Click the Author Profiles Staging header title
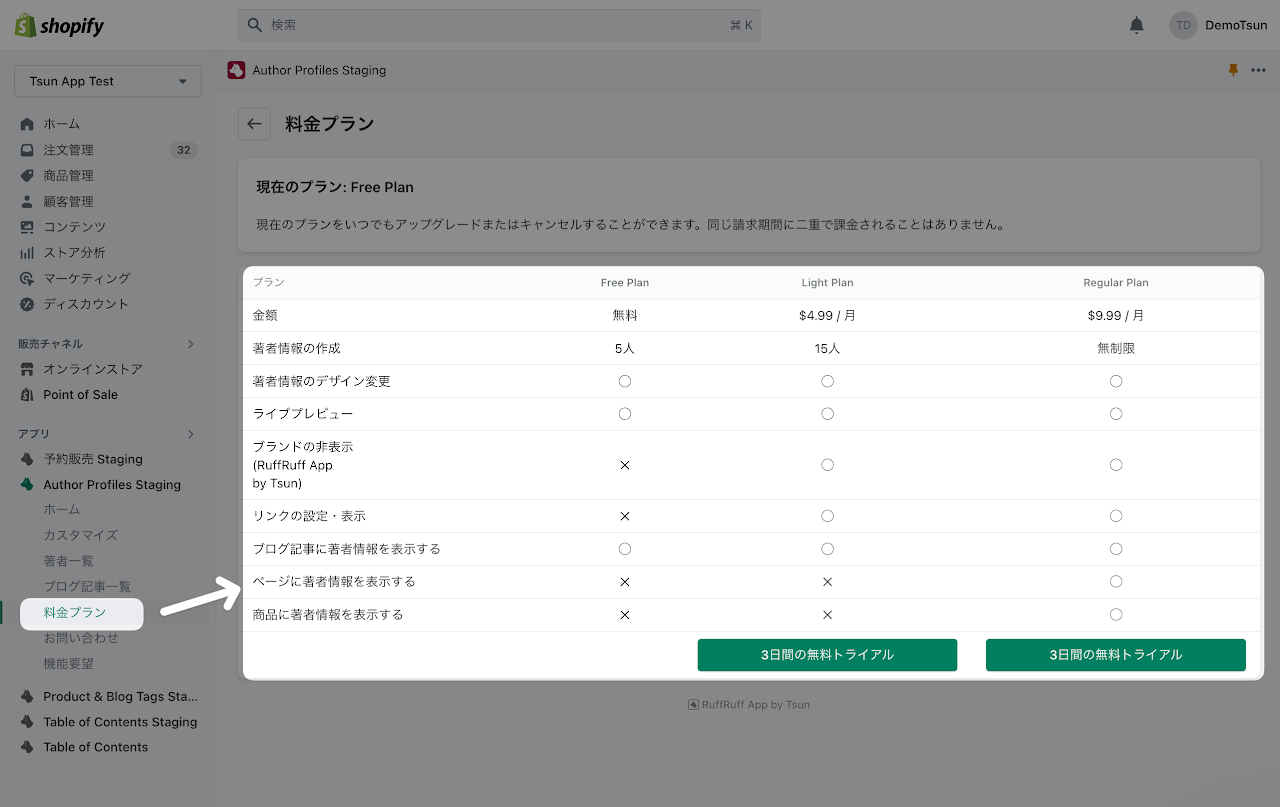Image resolution: width=1280 pixels, height=807 pixels. (319, 70)
